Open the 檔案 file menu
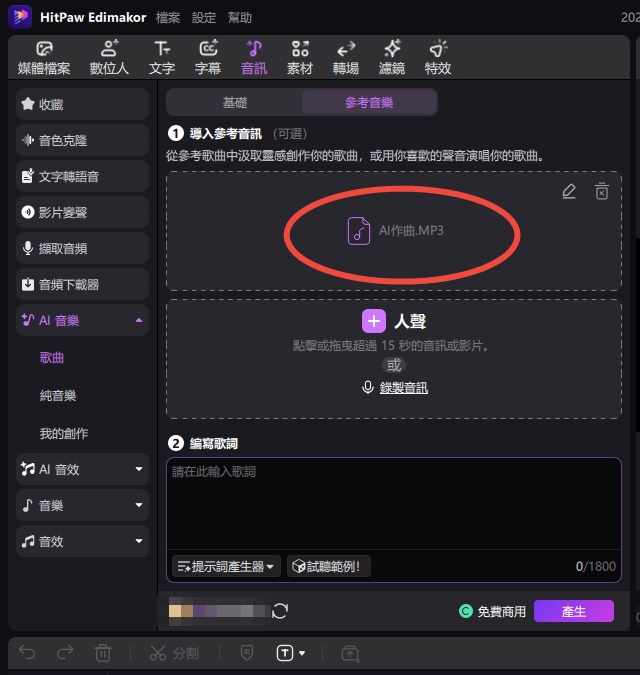 [168, 18]
